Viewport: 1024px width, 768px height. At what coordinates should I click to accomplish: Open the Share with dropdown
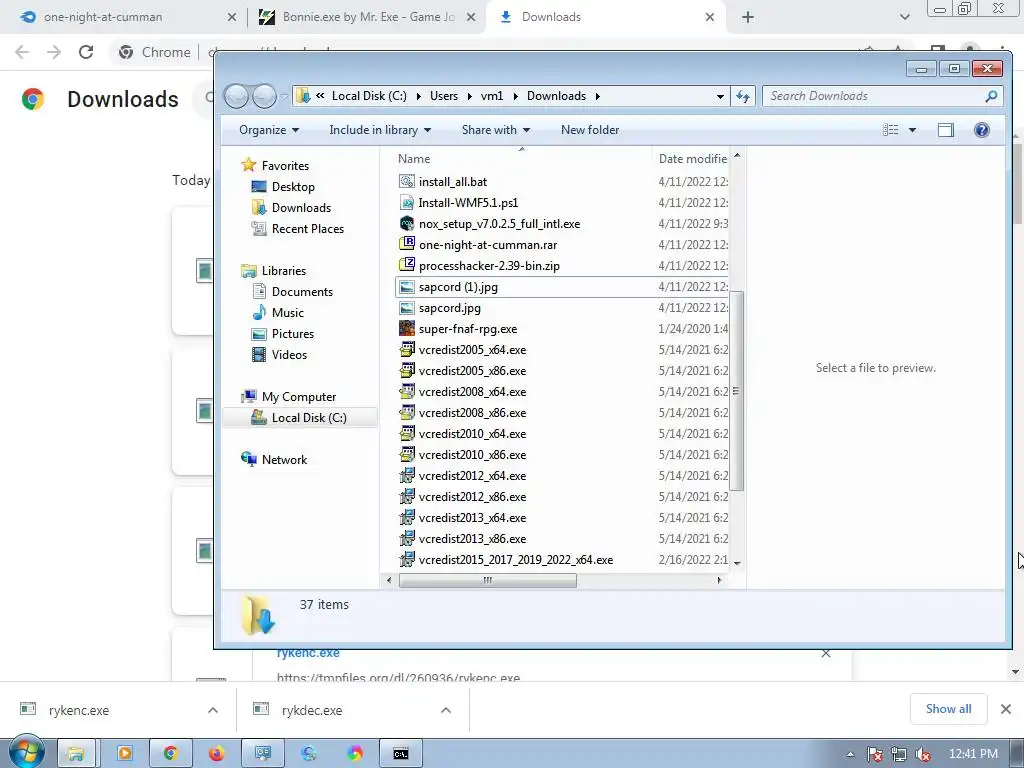tap(496, 130)
